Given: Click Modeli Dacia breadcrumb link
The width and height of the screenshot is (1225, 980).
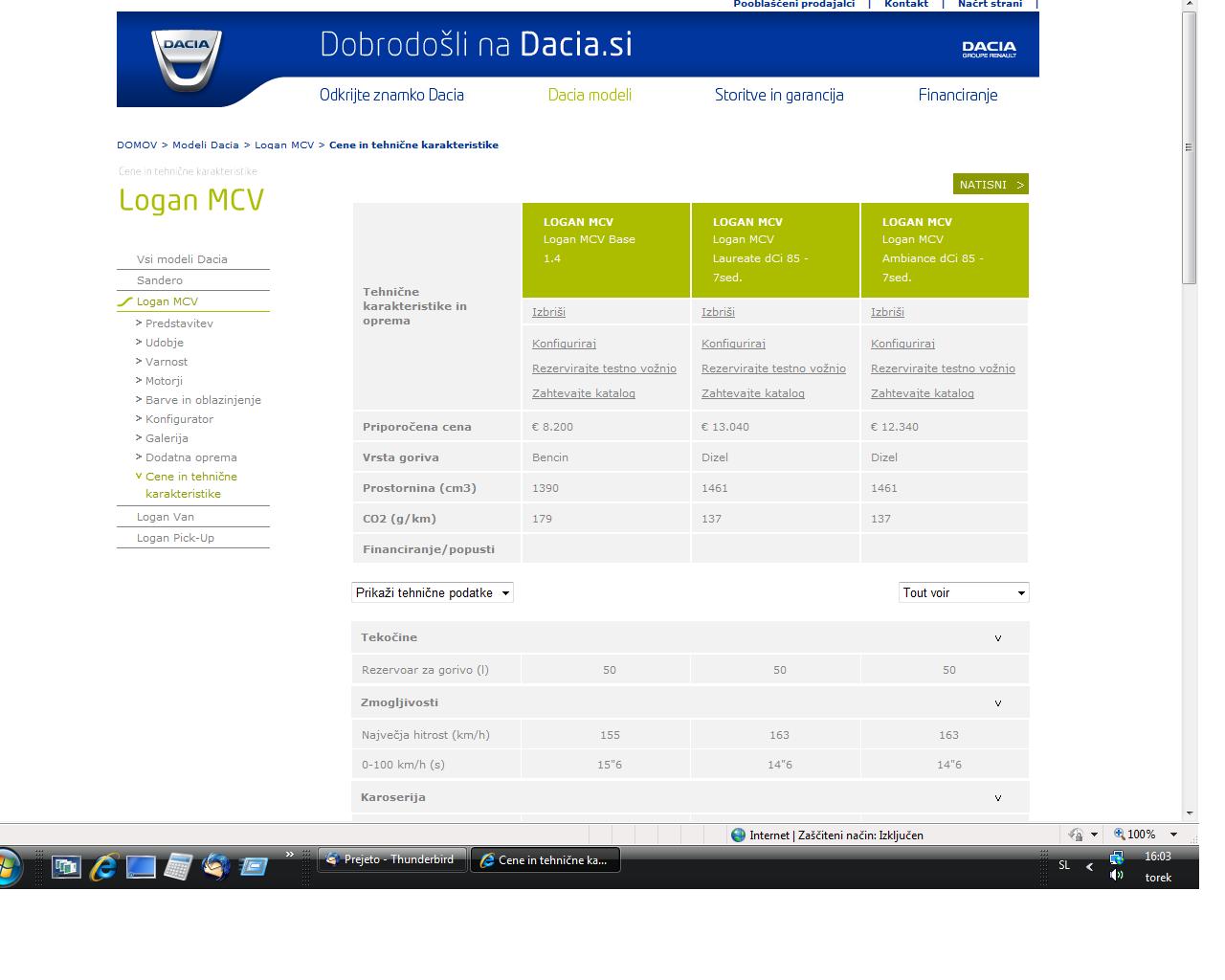Looking at the screenshot, I should coord(206,145).
